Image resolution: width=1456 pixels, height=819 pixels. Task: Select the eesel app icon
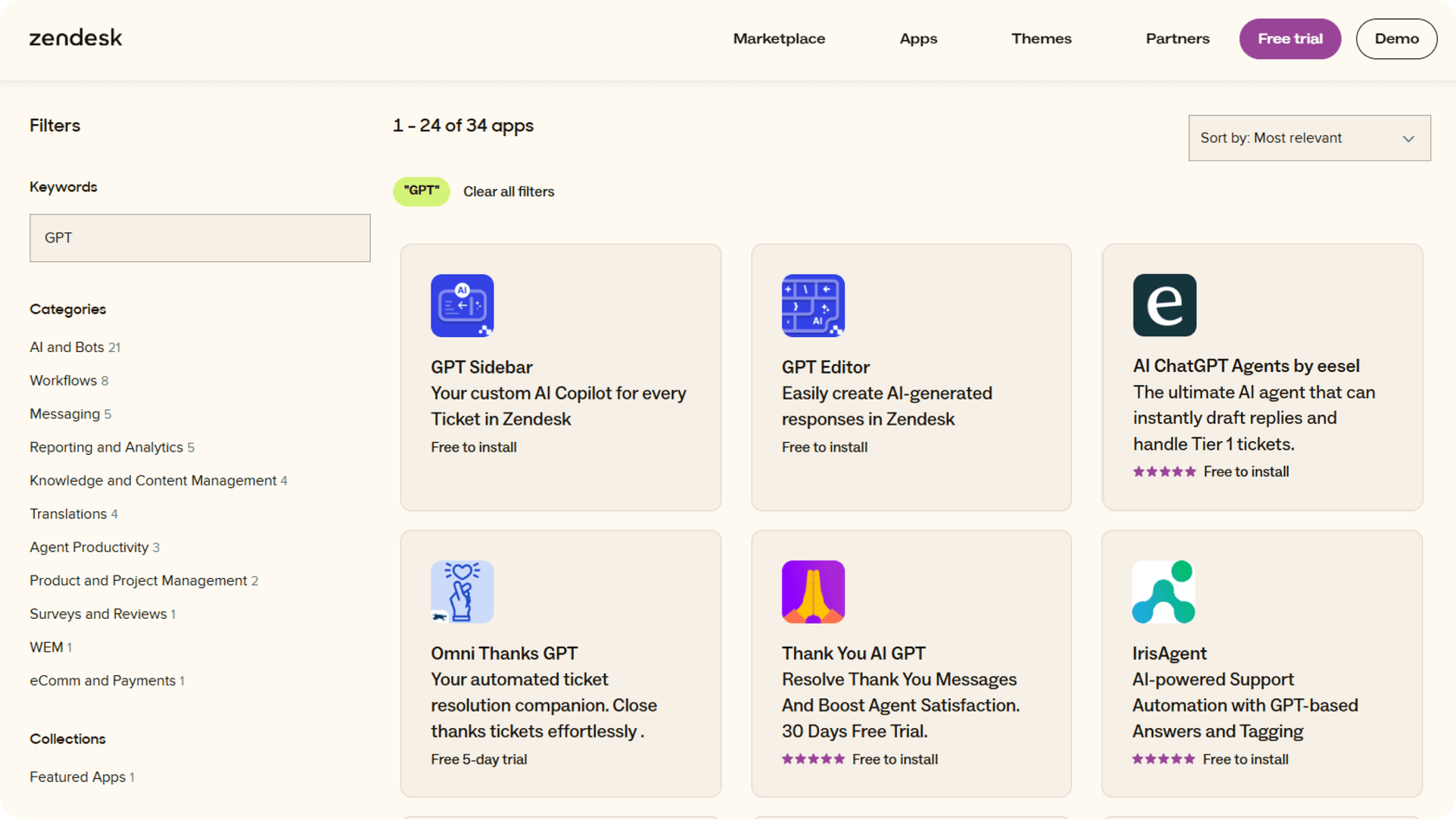[x=1164, y=305]
